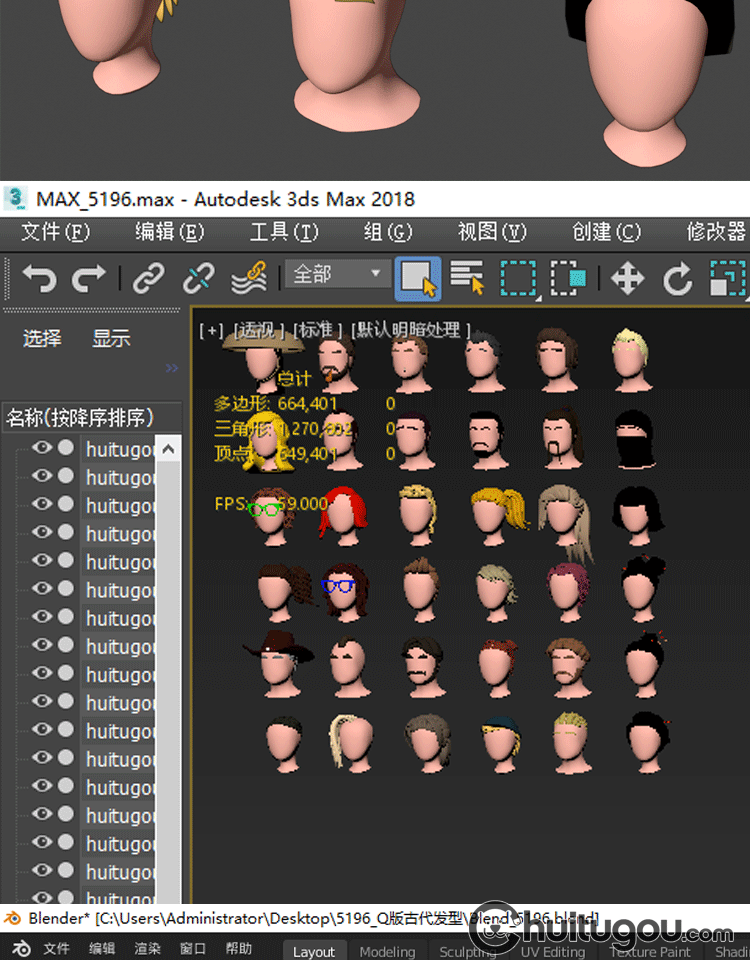Open the 创建(C) menu

click(x=606, y=232)
